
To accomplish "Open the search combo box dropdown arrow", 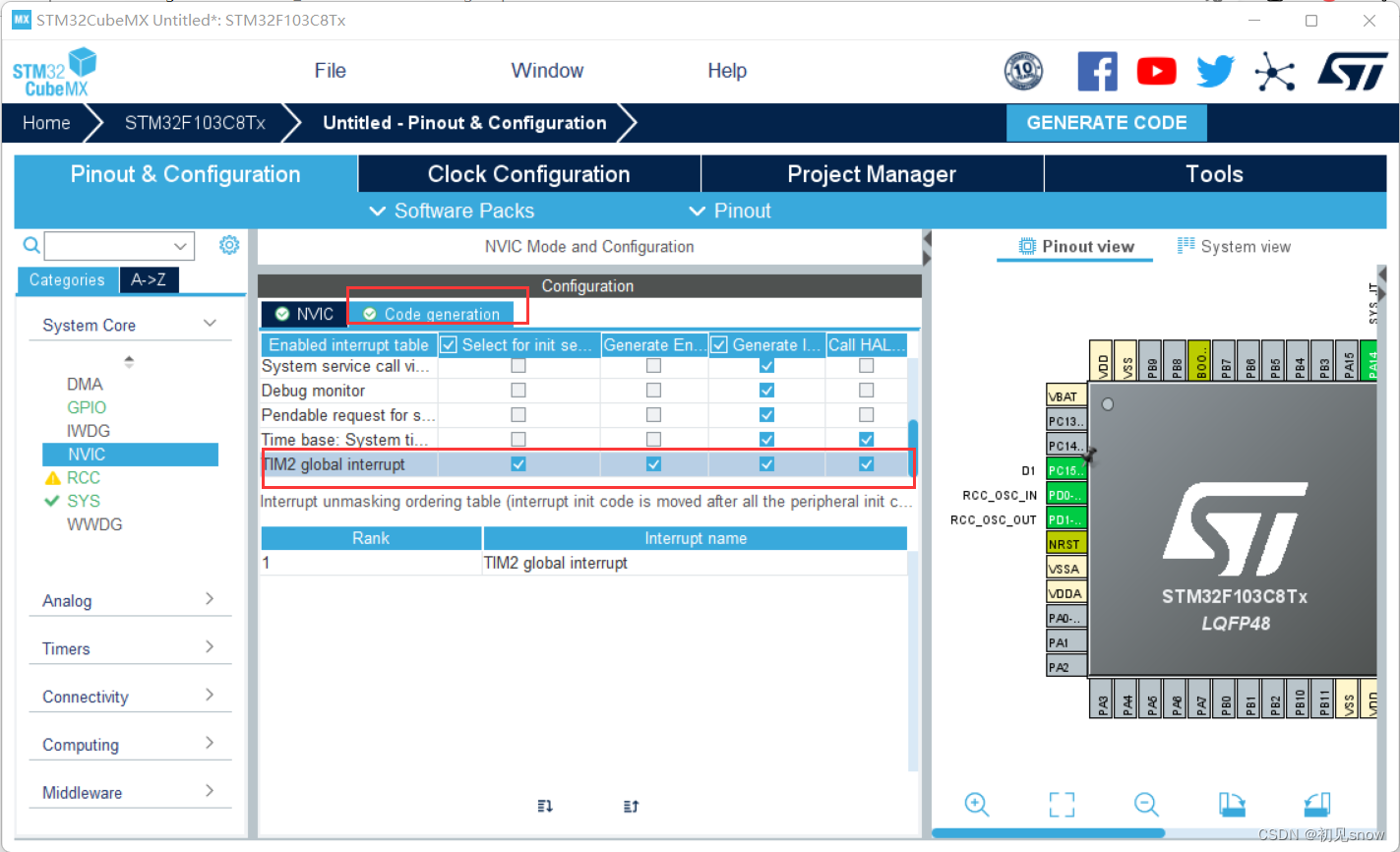I will 180,246.
